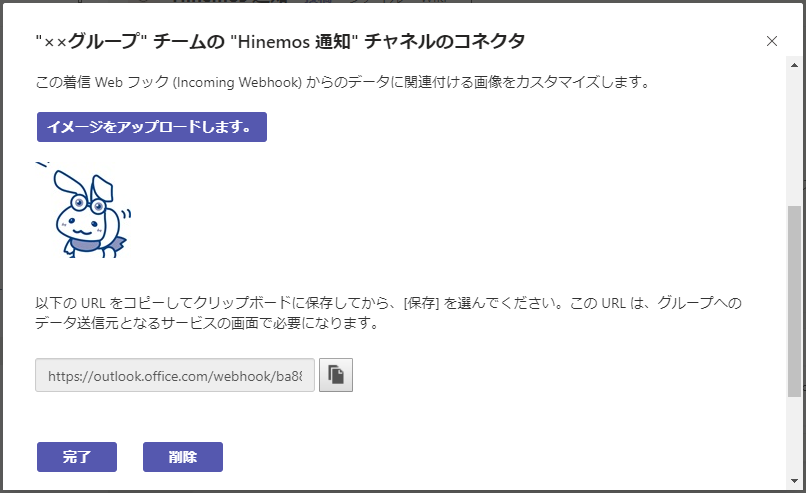Click the scrollbar down arrow

pos(795,481)
